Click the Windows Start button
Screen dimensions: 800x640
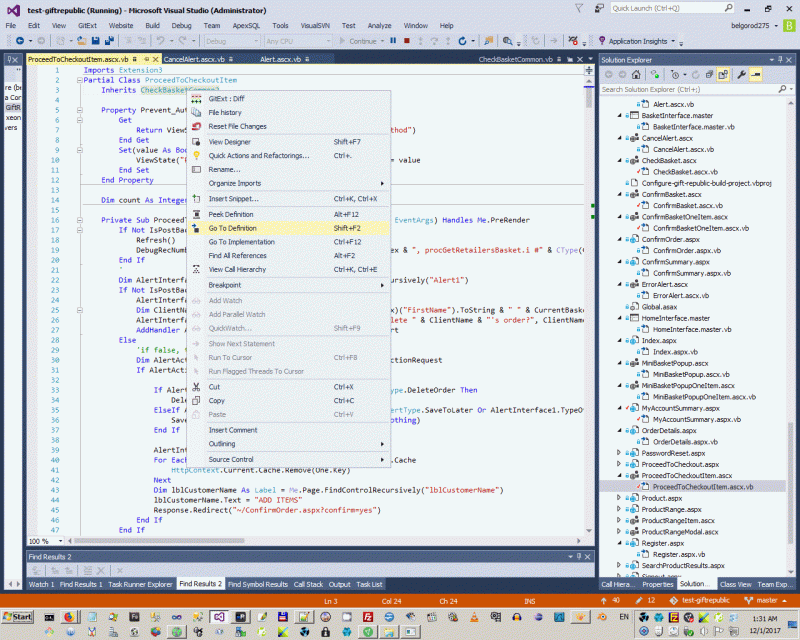tap(17, 616)
